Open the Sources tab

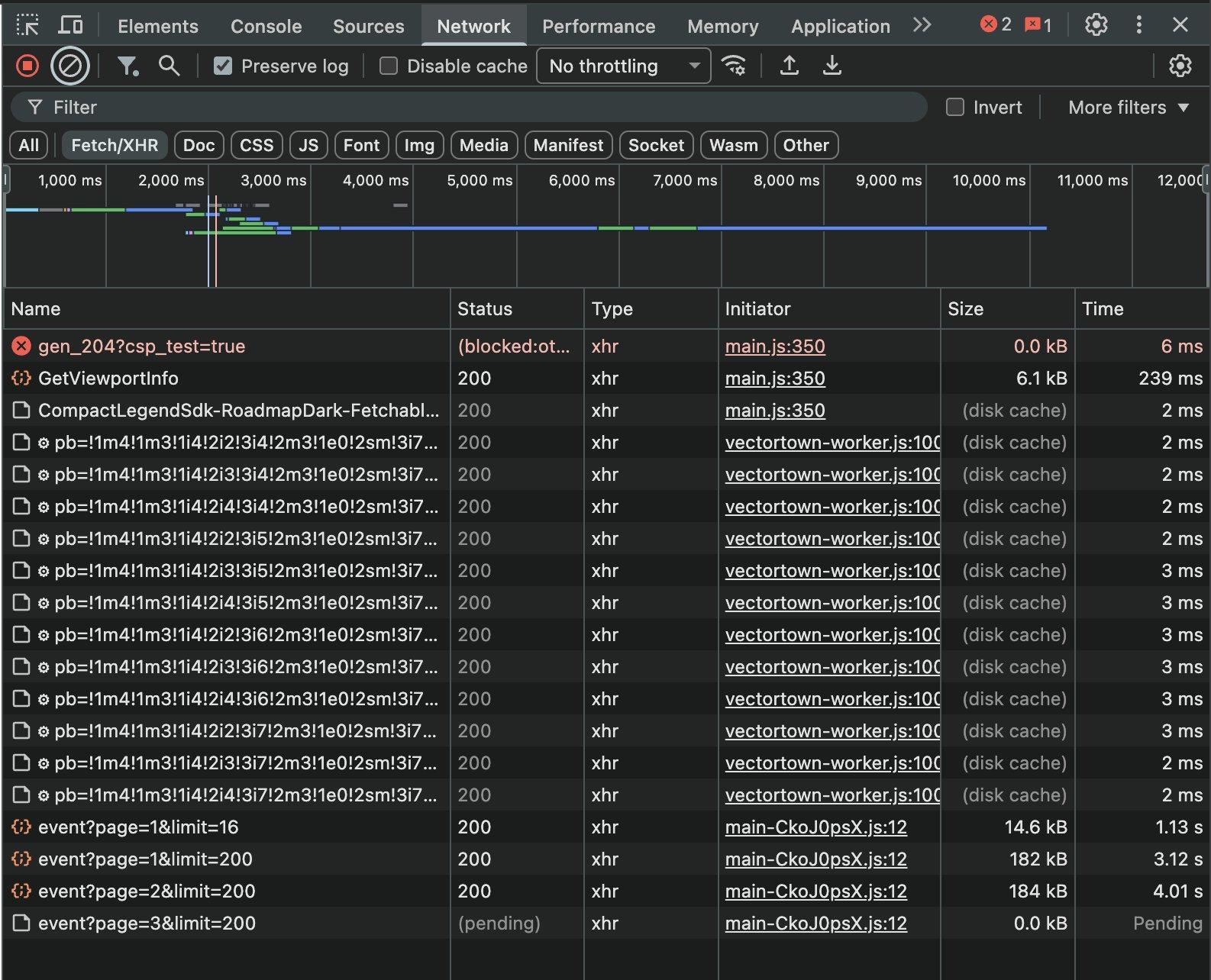pos(369,27)
